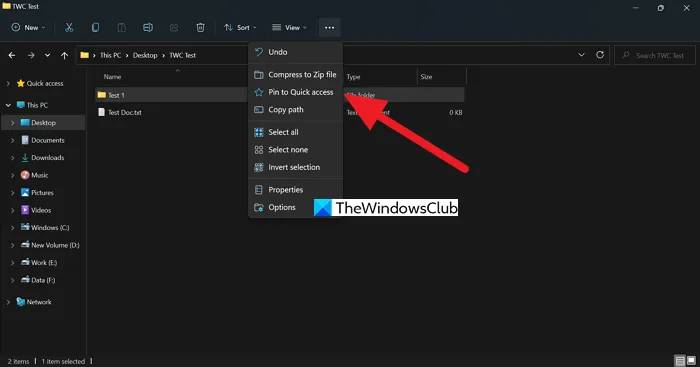Collapse the This PC tree node
The height and width of the screenshot is (367, 700).
[x=8, y=105]
